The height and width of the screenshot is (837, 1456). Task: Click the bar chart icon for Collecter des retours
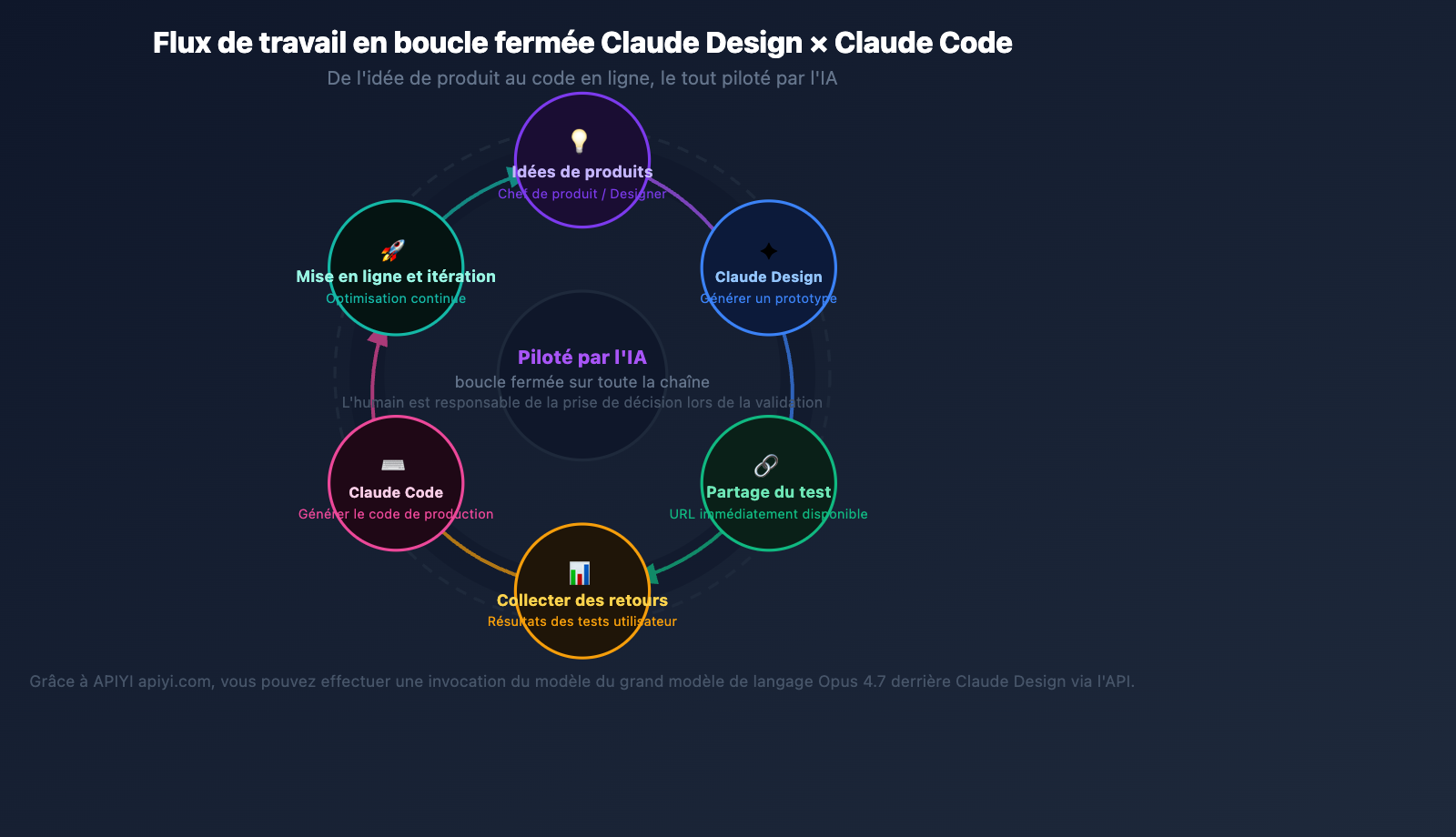[x=581, y=571]
